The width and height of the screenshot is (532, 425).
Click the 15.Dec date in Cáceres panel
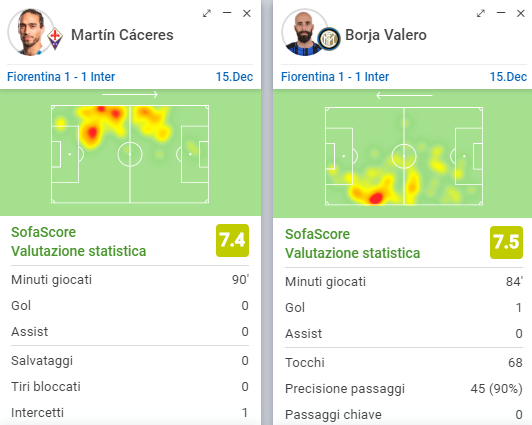[x=234, y=77]
